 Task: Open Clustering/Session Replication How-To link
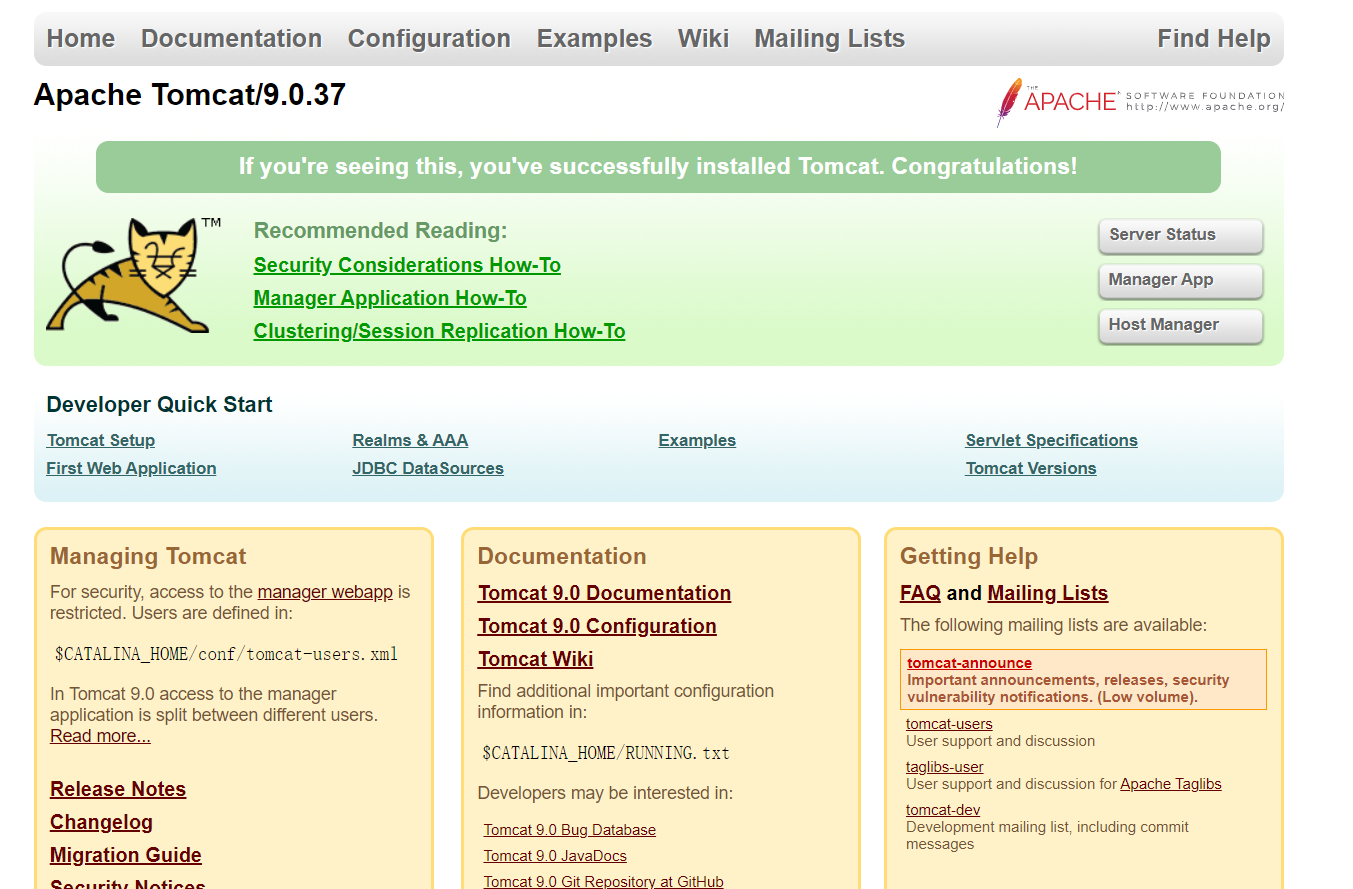(439, 331)
